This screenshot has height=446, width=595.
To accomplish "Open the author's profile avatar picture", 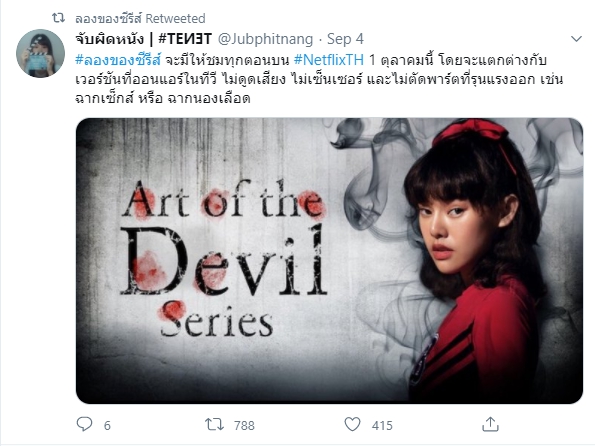I will tap(40, 54).
